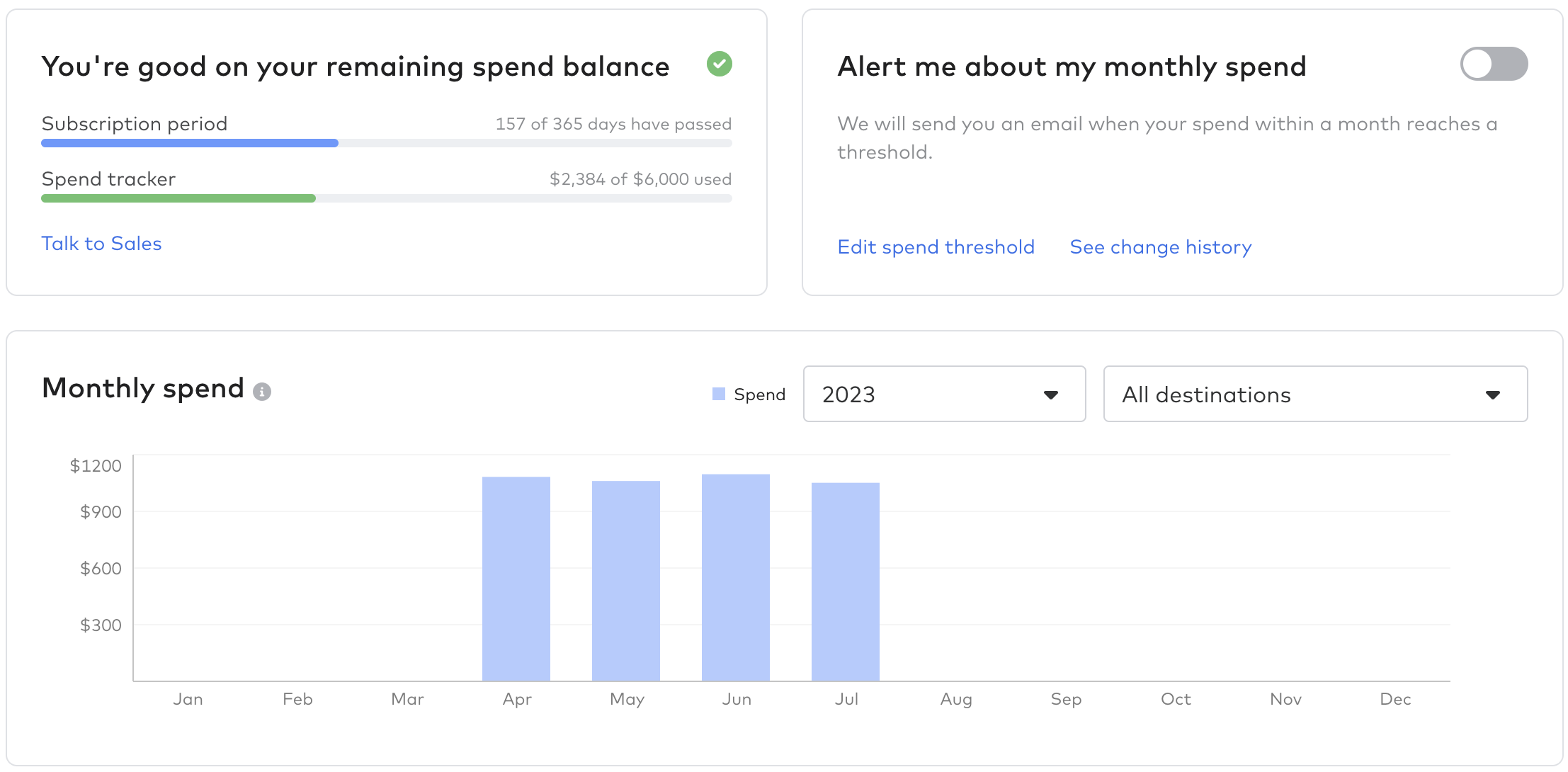Click the Spend tracker label
Viewport: 1568px width, 772px height.
pos(108,179)
